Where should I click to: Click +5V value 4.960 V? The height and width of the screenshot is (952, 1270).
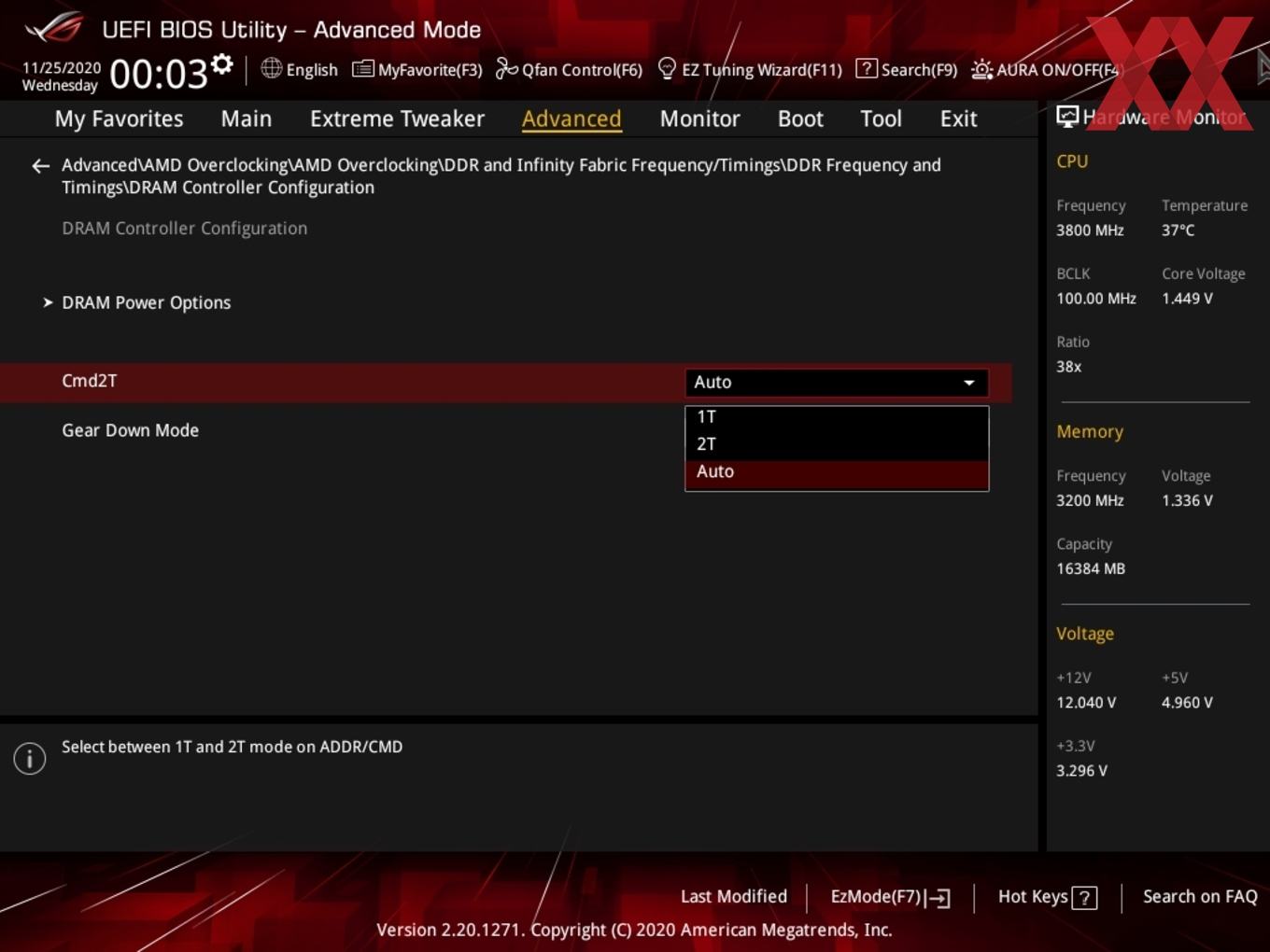coord(1187,703)
